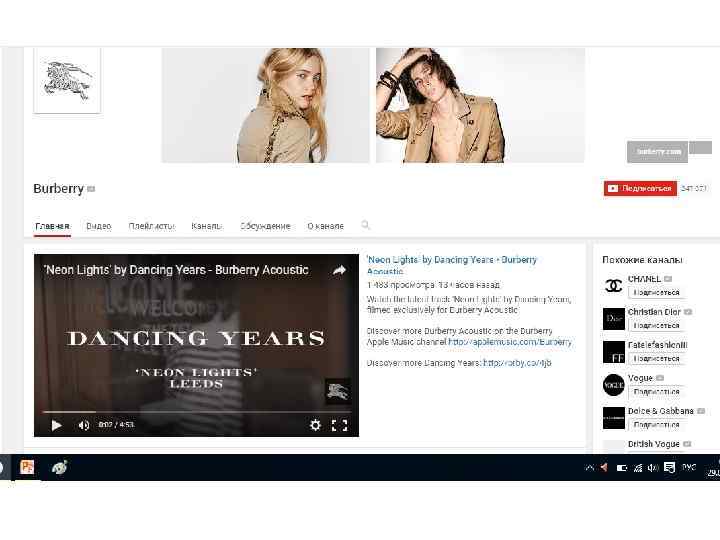
Task: Open the paint app taskbar icon
Action: [60, 467]
